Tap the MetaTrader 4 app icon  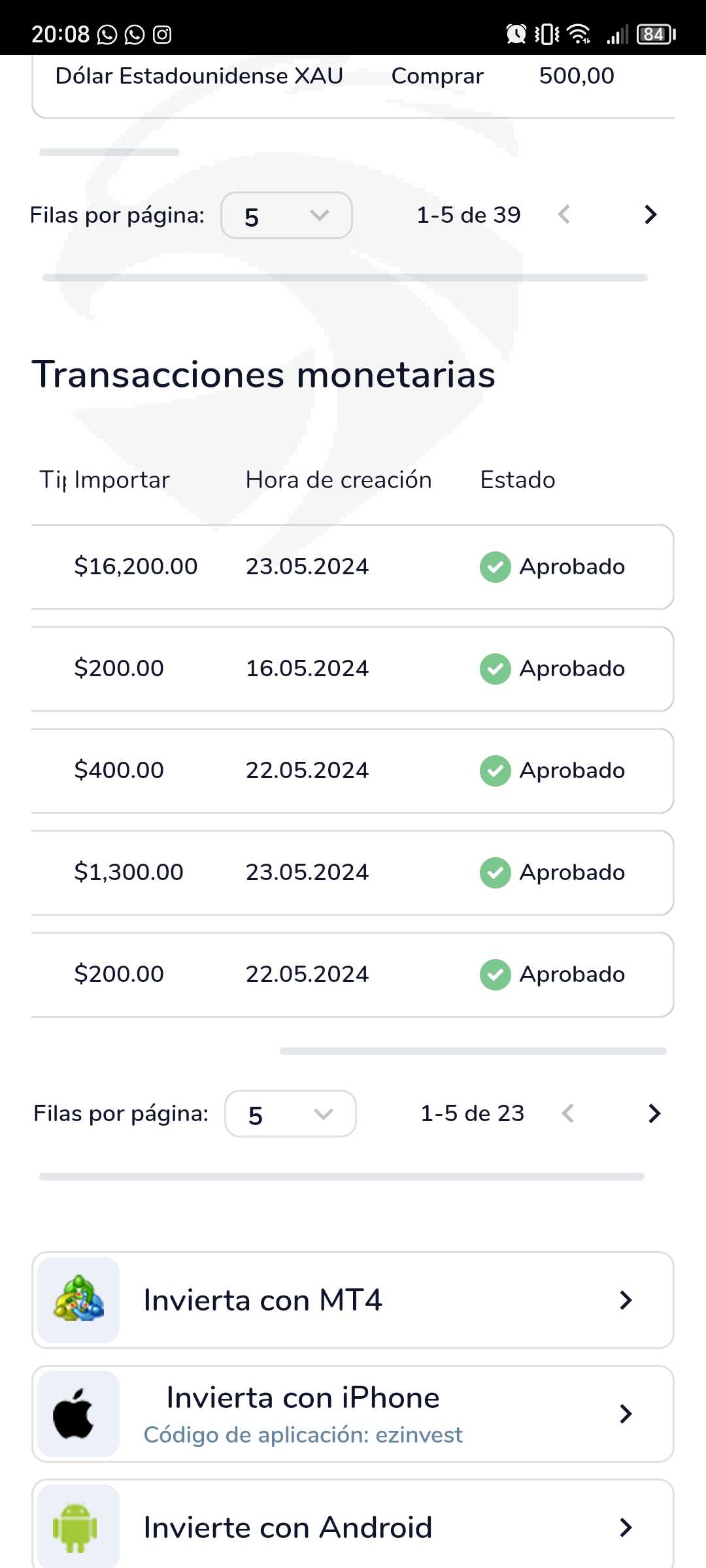point(78,1299)
